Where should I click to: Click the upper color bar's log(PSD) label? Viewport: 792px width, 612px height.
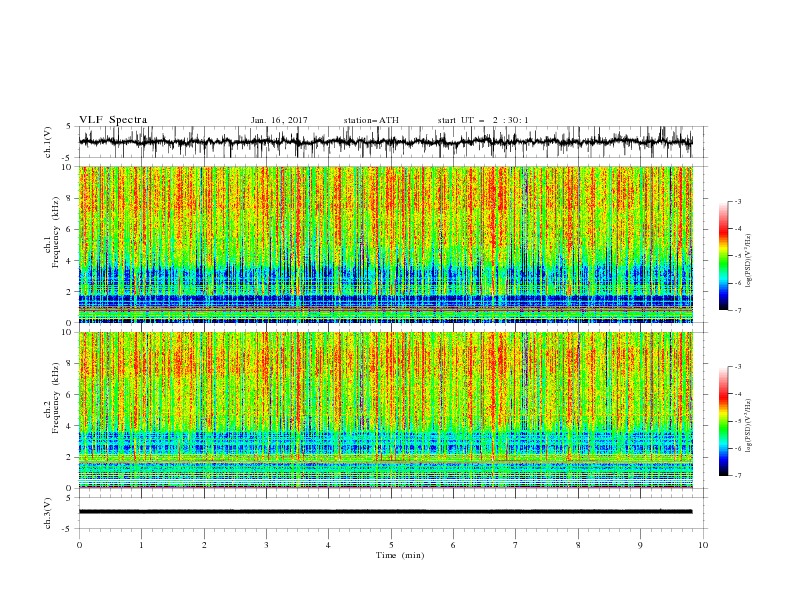(748, 261)
